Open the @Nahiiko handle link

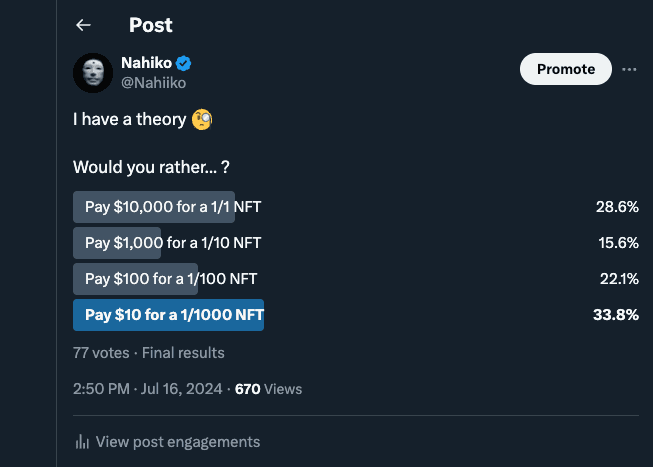click(x=153, y=83)
